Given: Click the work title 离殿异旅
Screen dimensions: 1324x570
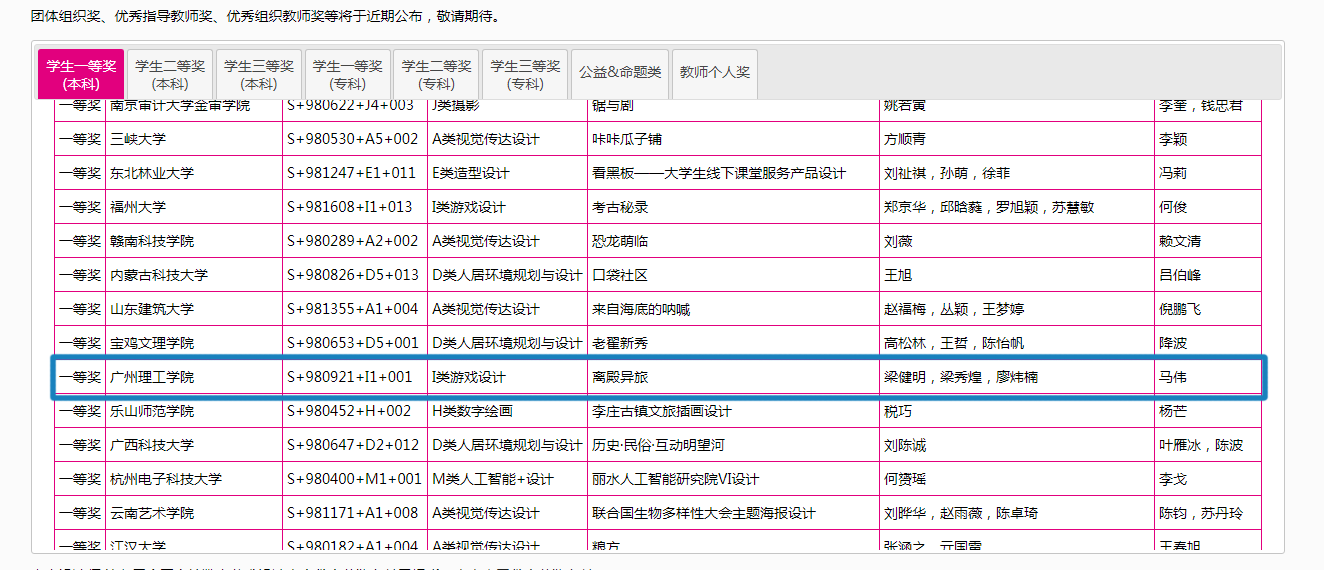Looking at the screenshot, I should point(620,377).
